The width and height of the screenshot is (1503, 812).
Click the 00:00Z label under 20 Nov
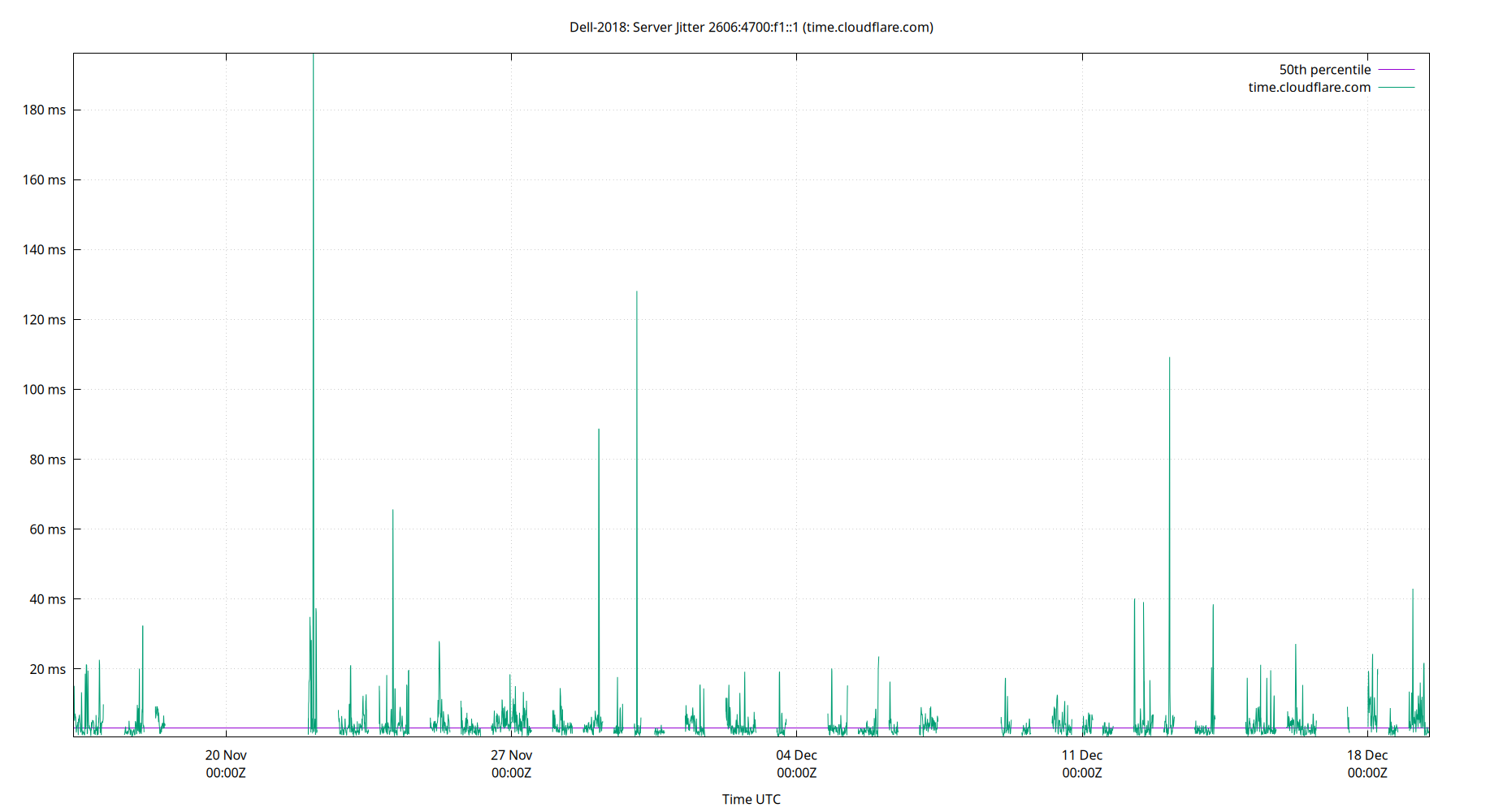[225, 773]
